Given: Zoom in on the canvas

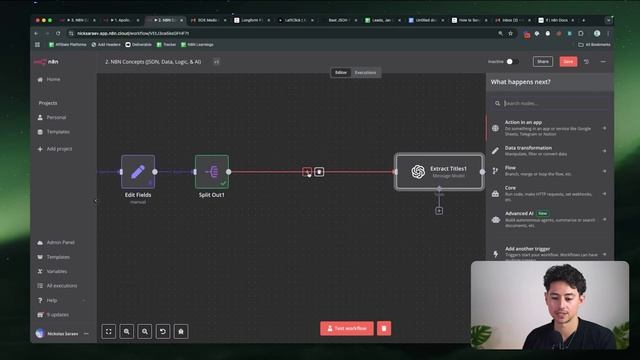Looking at the screenshot, I should (127, 331).
